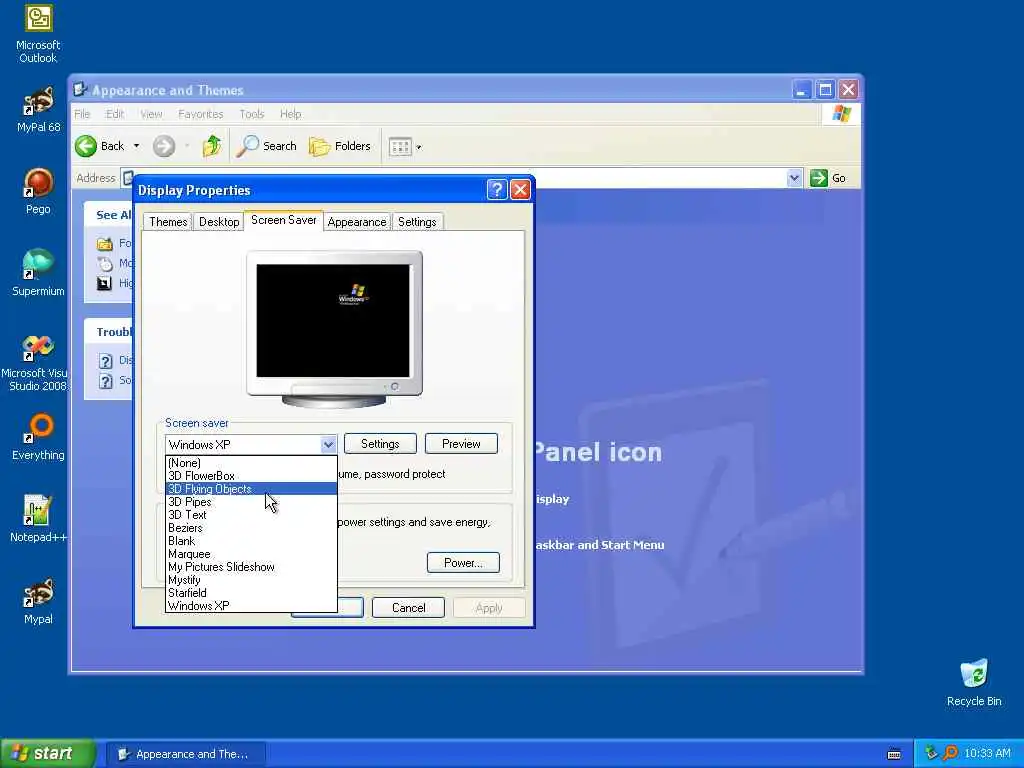
Task: Click the Up folder toolbar icon
Action: point(212,146)
